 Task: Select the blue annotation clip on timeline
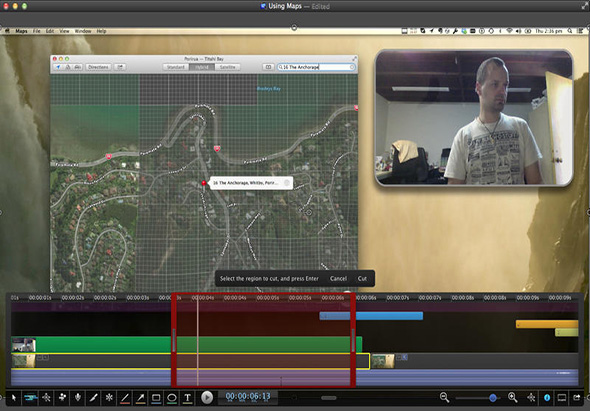pyautogui.click(x=371, y=316)
